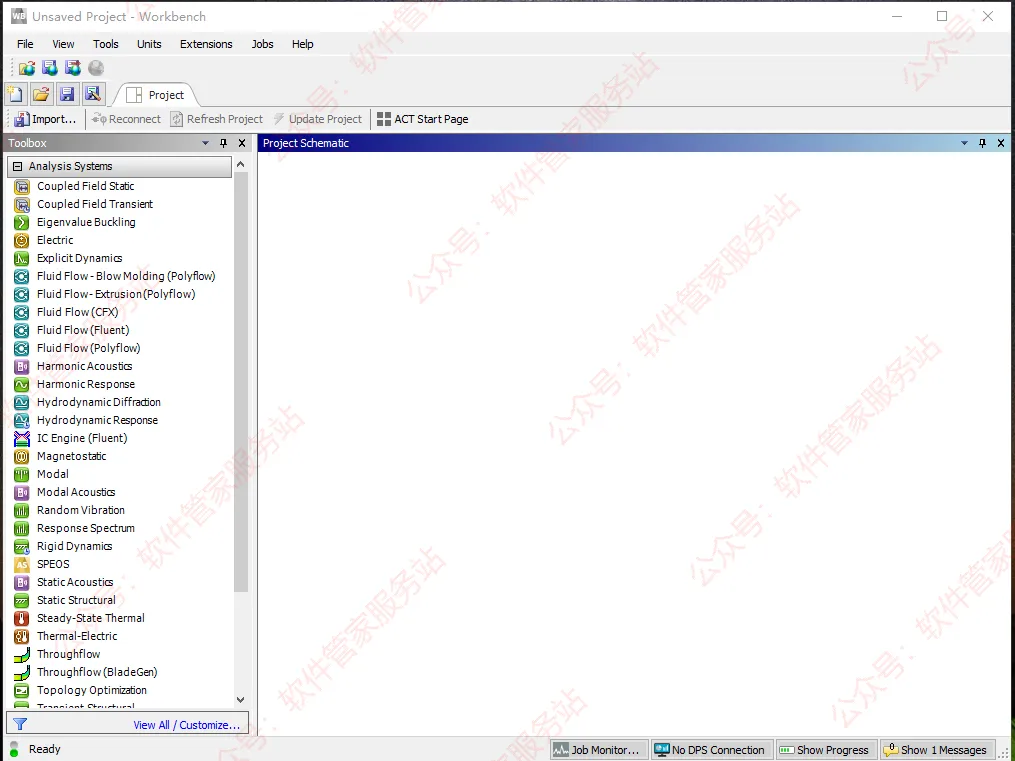Click the grey globe icon in top toolbar

pos(96,68)
